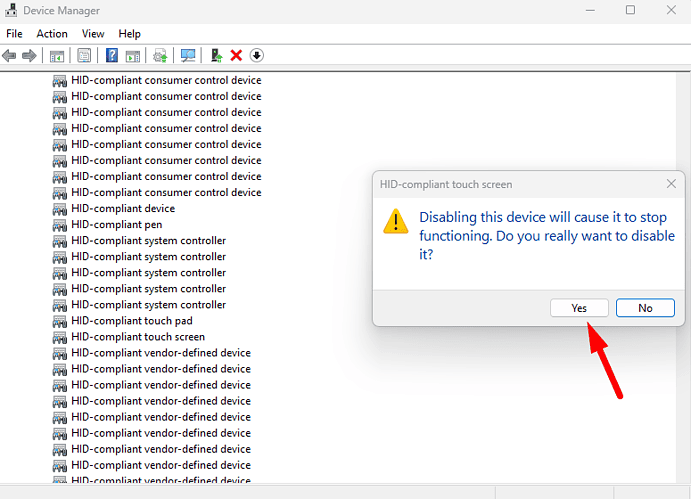Open the Action menu
691x499 pixels.
pos(52,33)
